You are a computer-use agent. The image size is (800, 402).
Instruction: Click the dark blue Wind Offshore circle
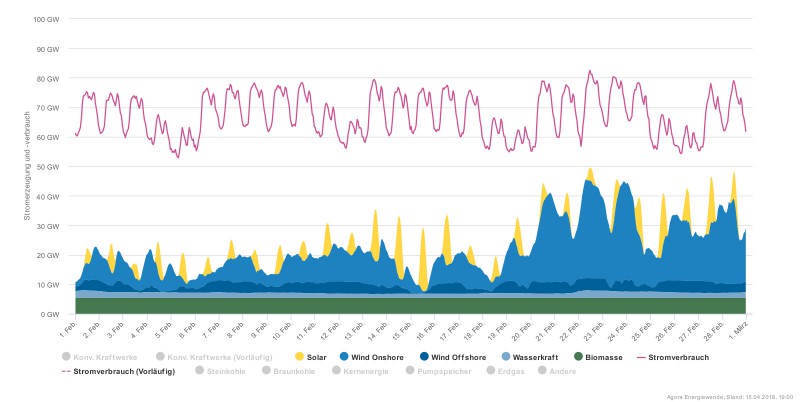pyautogui.click(x=423, y=356)
